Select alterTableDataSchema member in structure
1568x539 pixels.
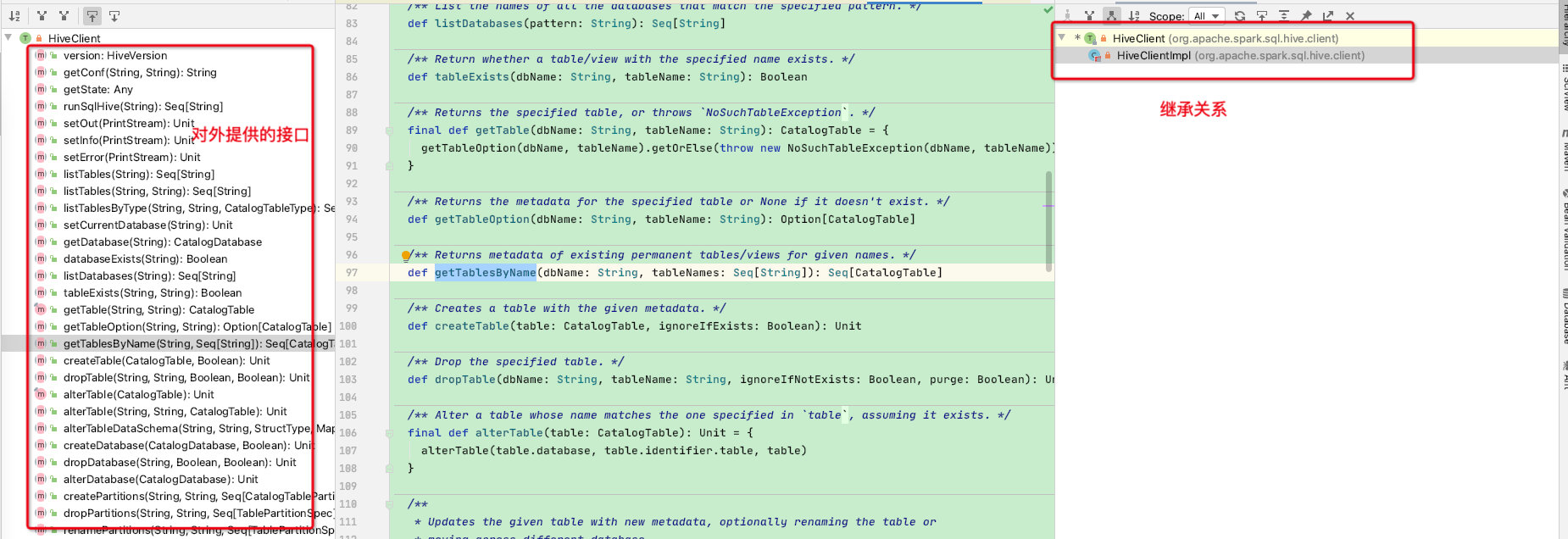tap(199, 428)
